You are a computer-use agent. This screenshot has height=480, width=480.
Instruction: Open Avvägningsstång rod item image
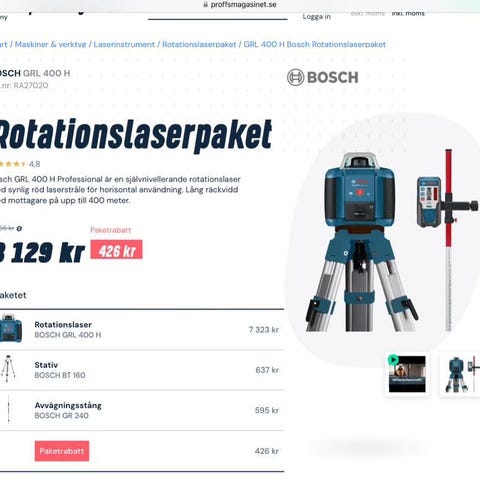pos(8,410)
